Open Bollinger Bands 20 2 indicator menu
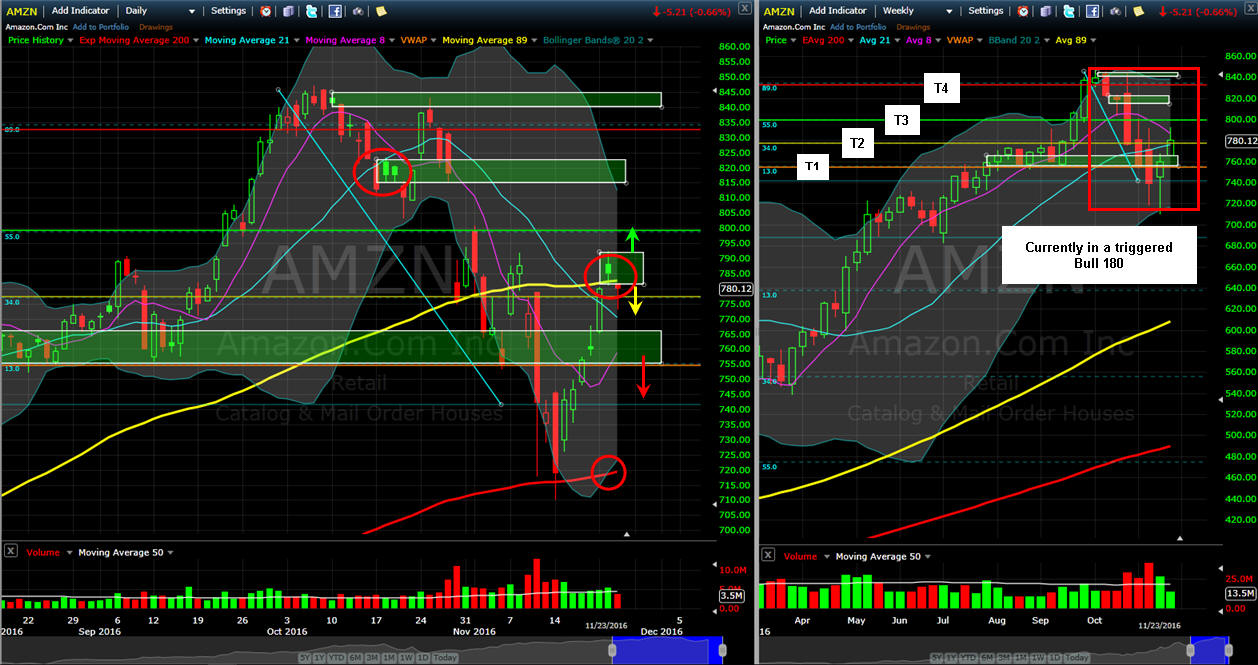The height and width of the screenshot is (665, 1258). tap(596, 40)
